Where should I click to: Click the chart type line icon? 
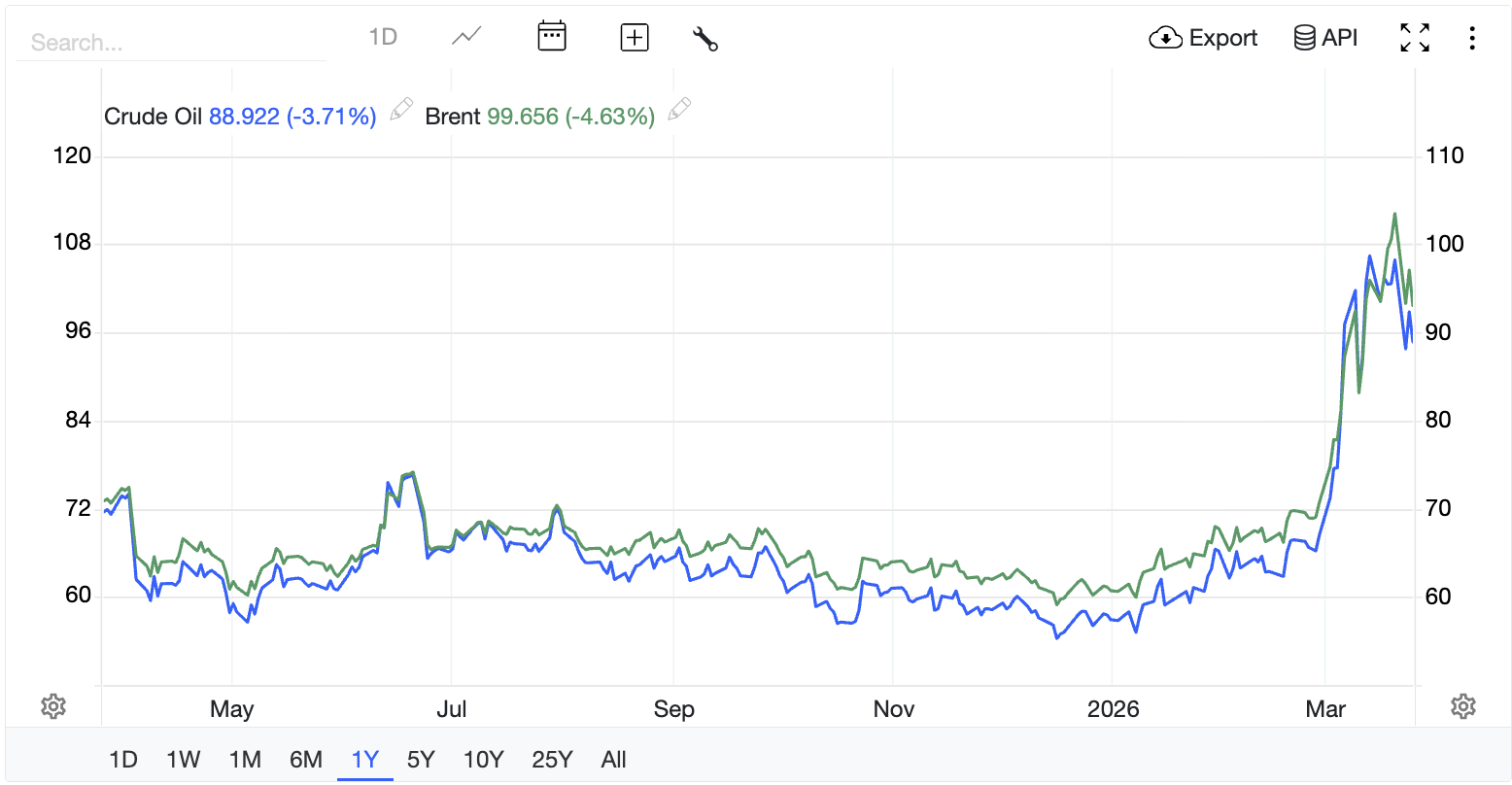point(466,37)
